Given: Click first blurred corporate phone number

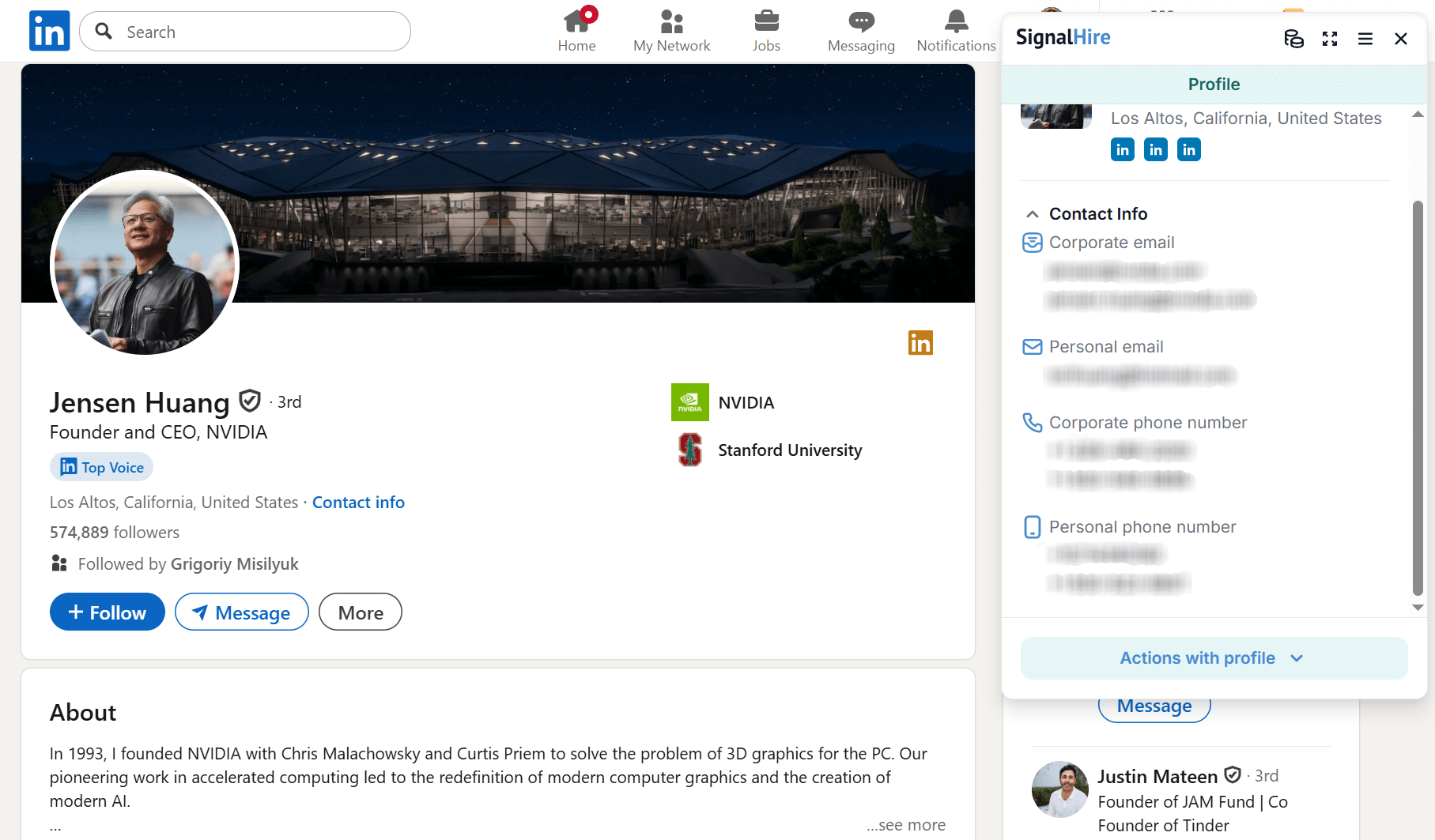Looking at the screenshot, I should point(1121,451).
